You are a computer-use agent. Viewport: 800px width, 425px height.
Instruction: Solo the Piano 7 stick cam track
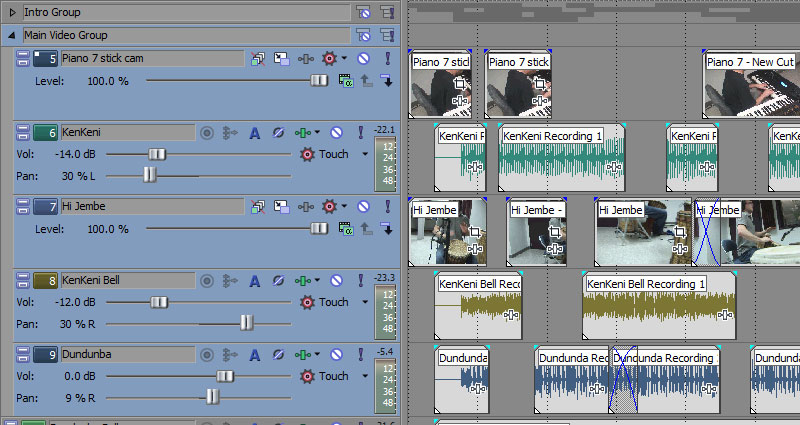[x=388, y=59]
